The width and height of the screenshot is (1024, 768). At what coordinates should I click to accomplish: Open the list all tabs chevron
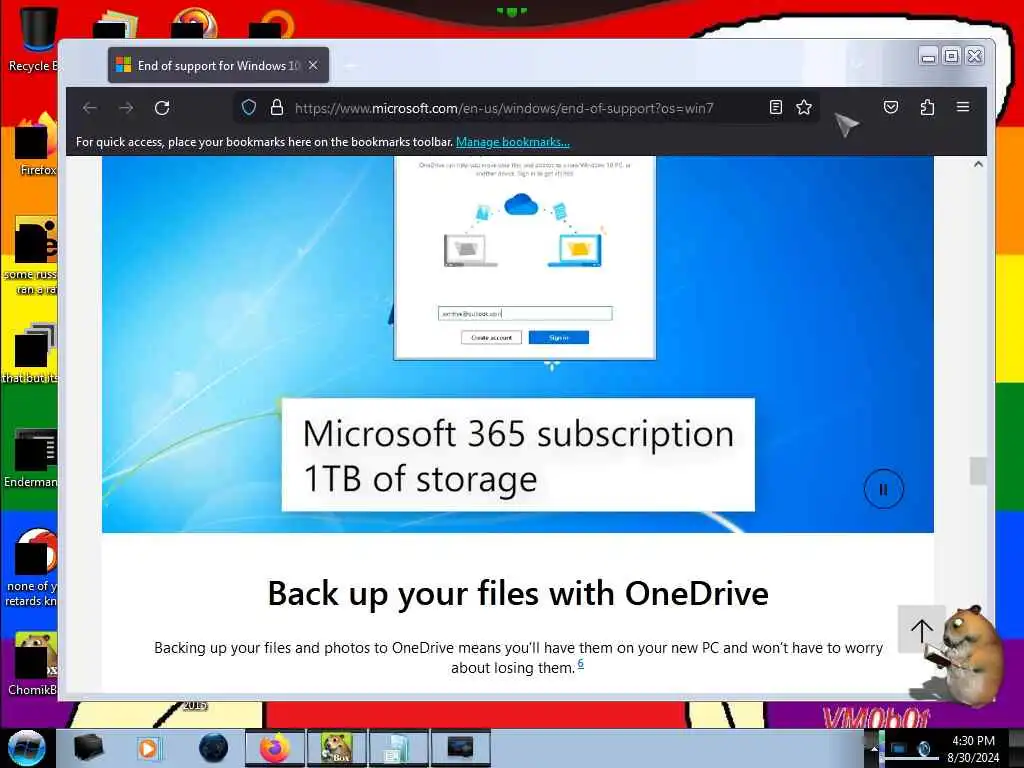tap(858, 64)
